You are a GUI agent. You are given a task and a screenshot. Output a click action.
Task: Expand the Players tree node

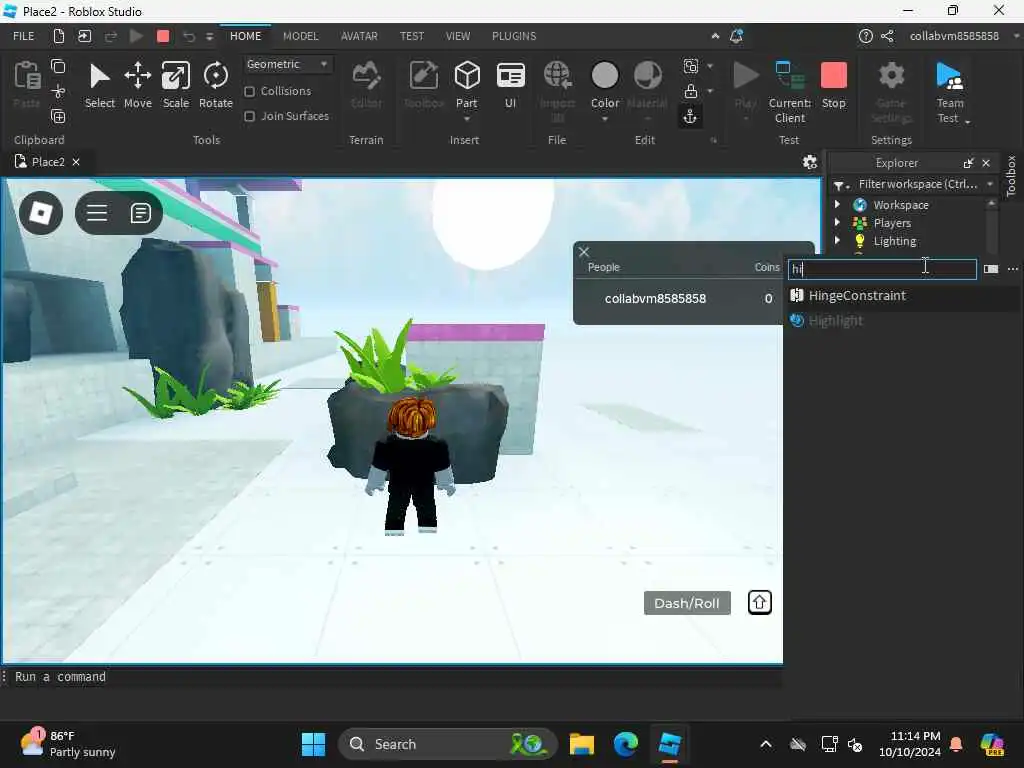click(837, 223)
